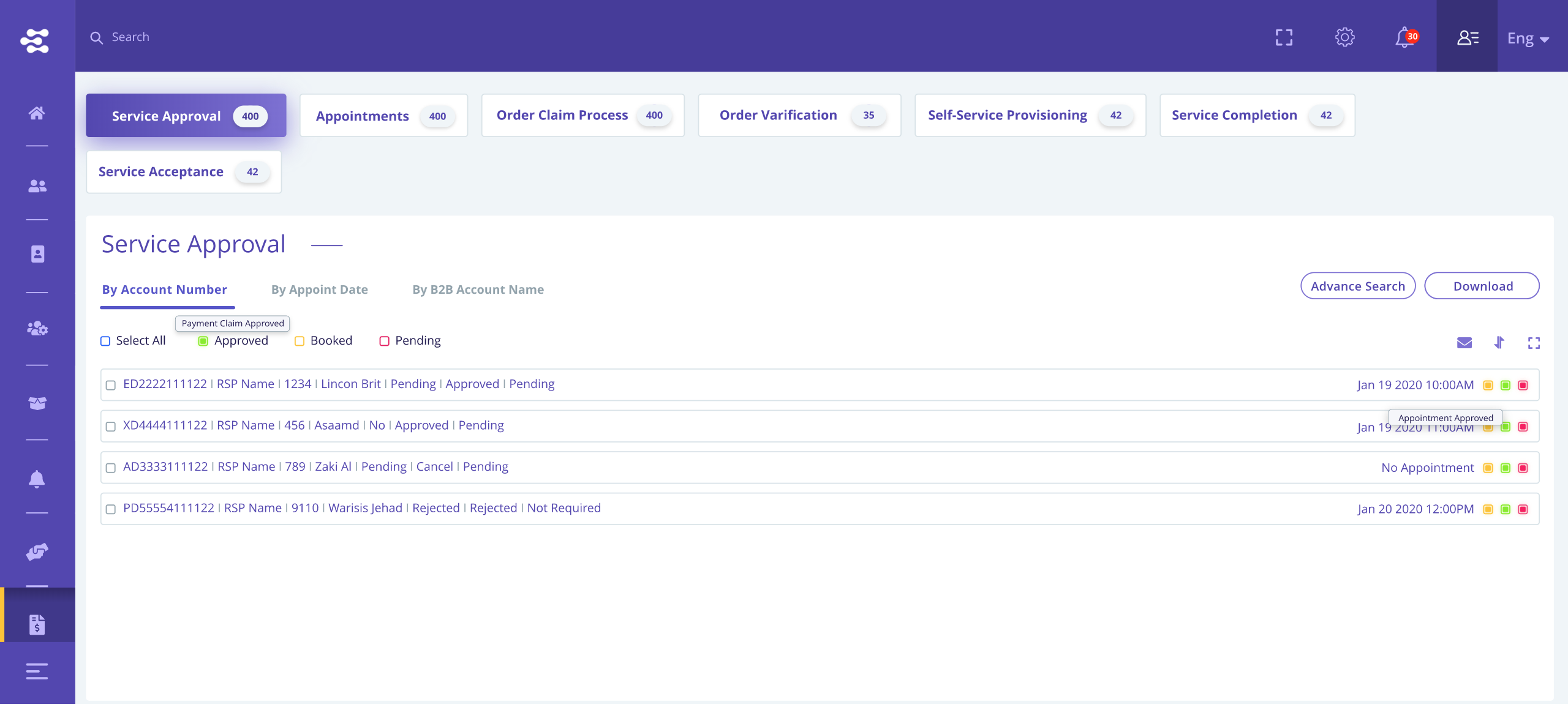1568x710 pixels.
Task: Select the Service Approval tab
Action: click(x=186, y=116)
